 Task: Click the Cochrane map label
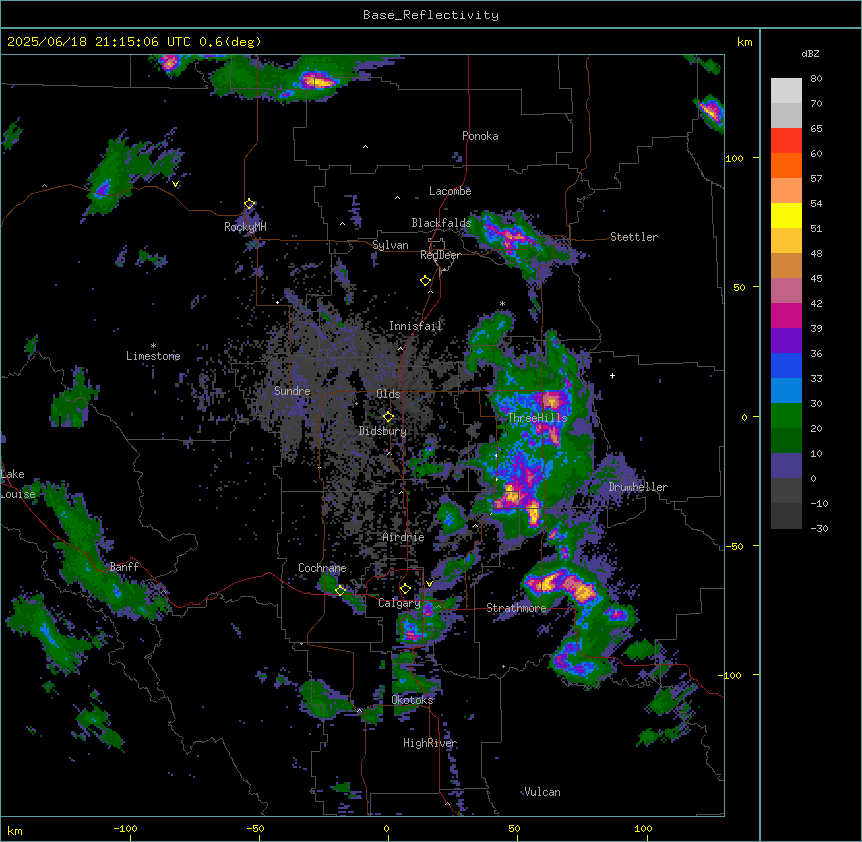point(322,568)
